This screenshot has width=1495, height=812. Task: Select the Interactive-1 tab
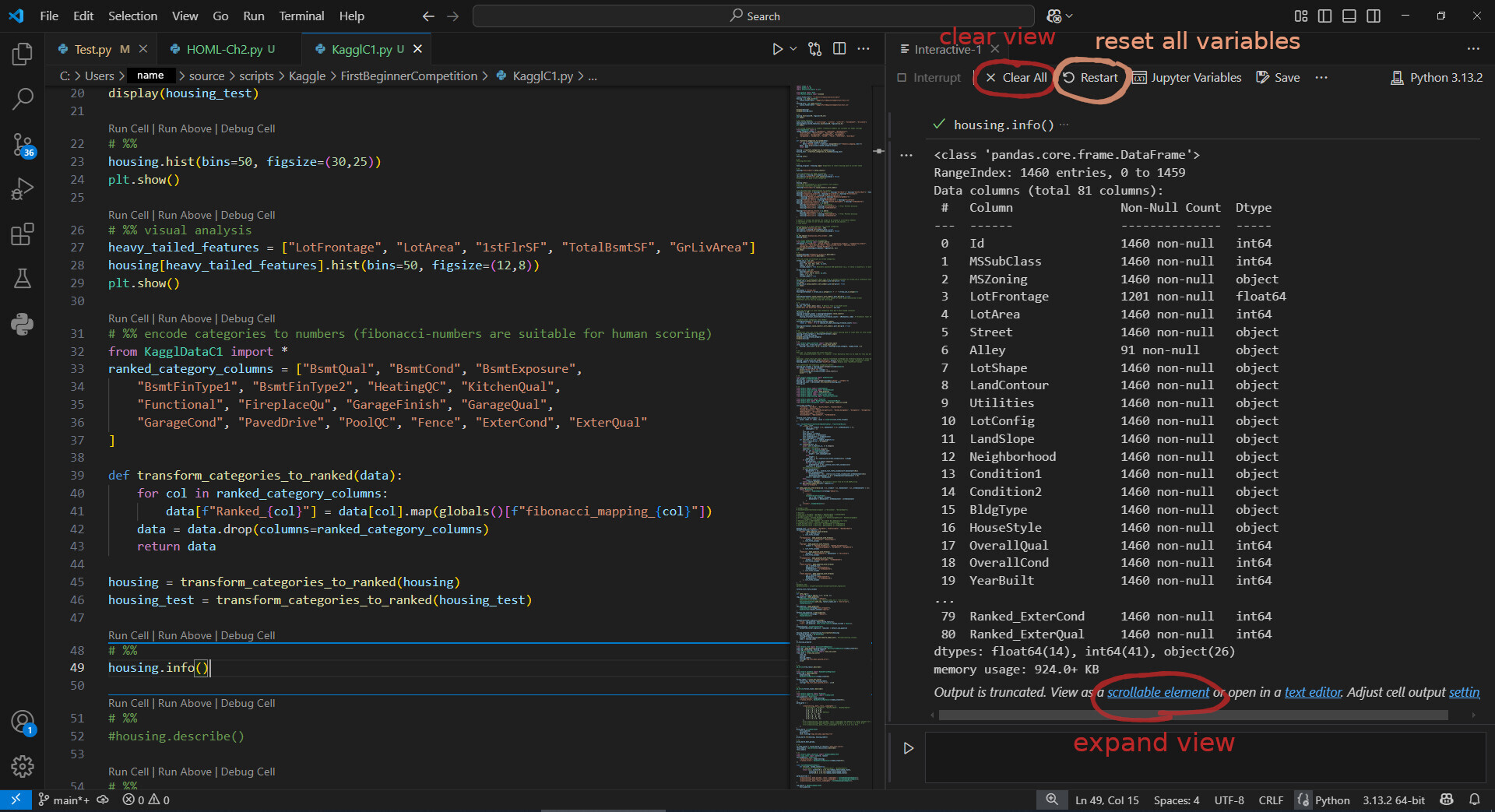coord(948,49)
